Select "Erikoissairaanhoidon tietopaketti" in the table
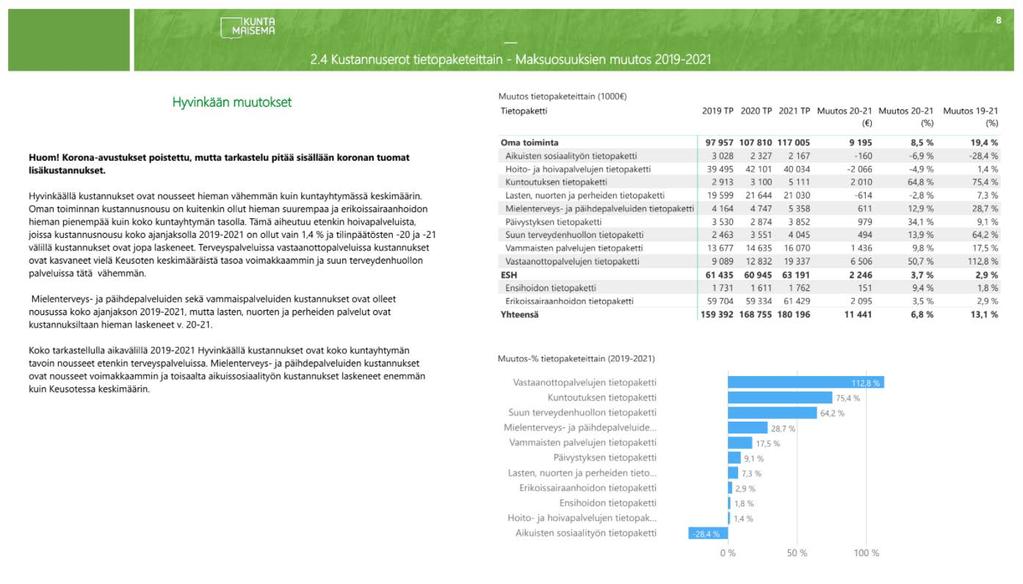1023x584 pixels. [569, 301]
